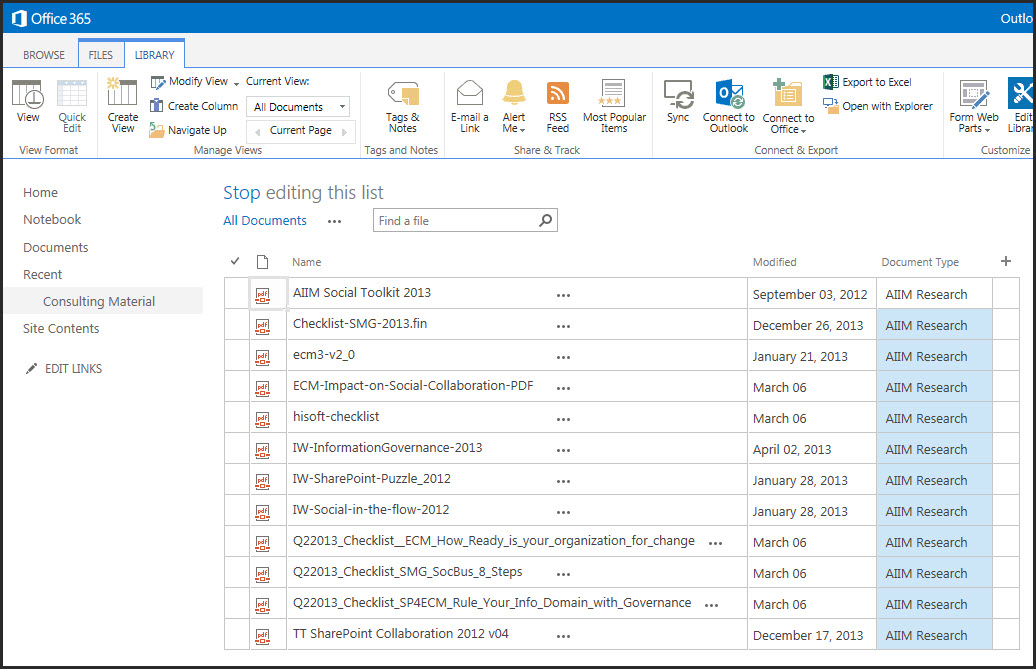The height and width of the screenshot is (669, 1036).
Task: Tick the checkbox for ecm3-v2_0 row
Action: tap(236, 356)
